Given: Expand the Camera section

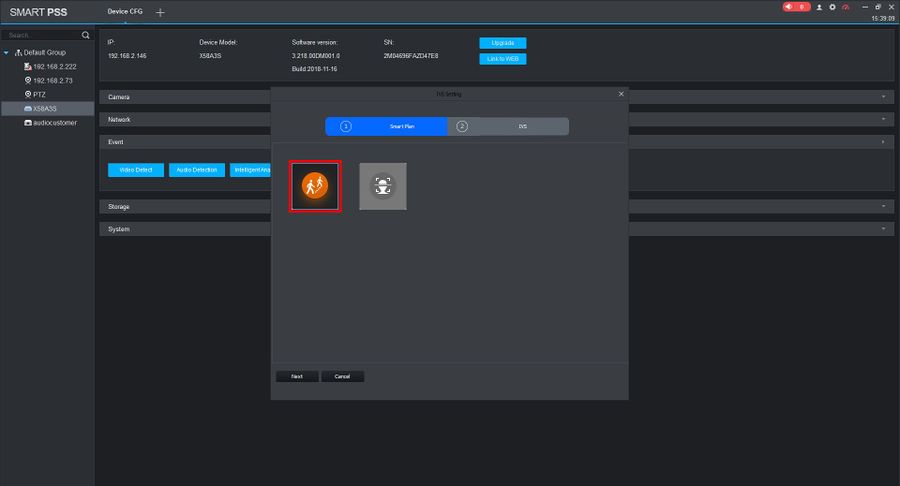Looking at the screenshot, I should coord(883,97).
